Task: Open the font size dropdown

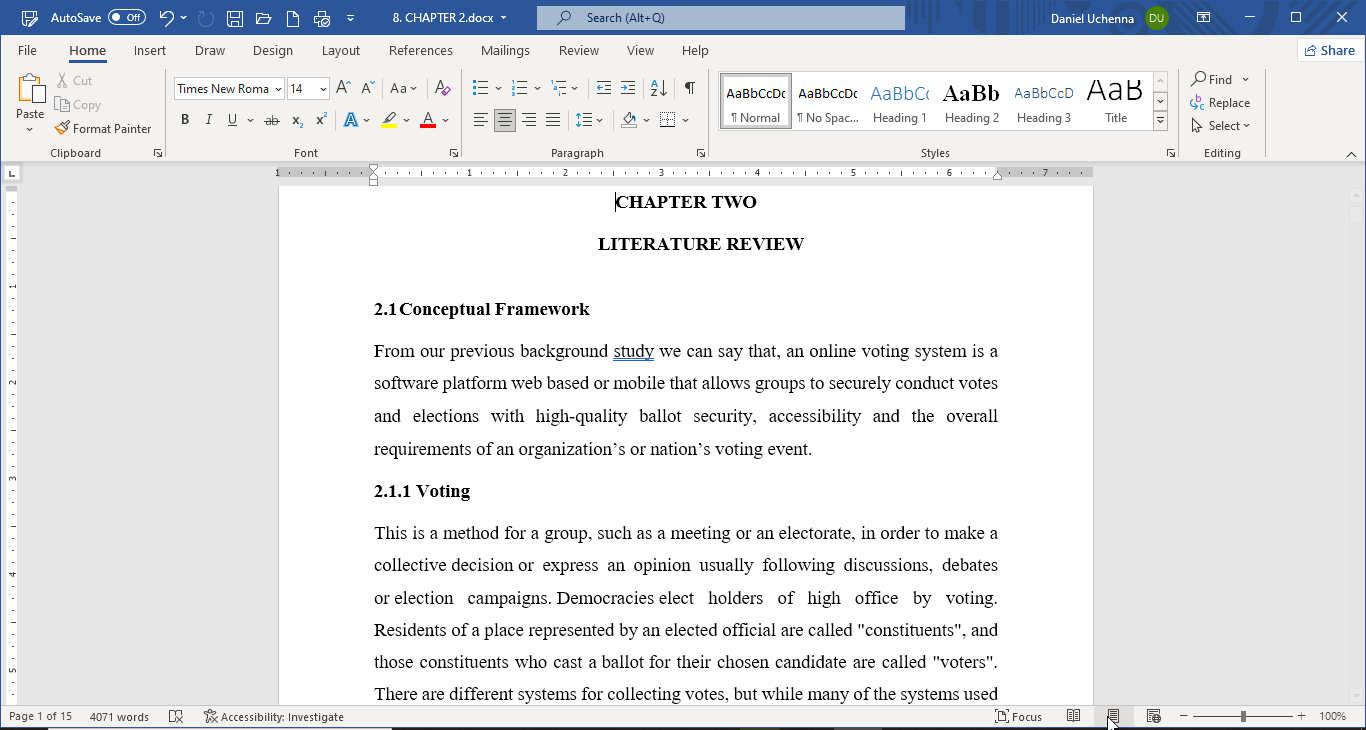Action: point(322,88)
